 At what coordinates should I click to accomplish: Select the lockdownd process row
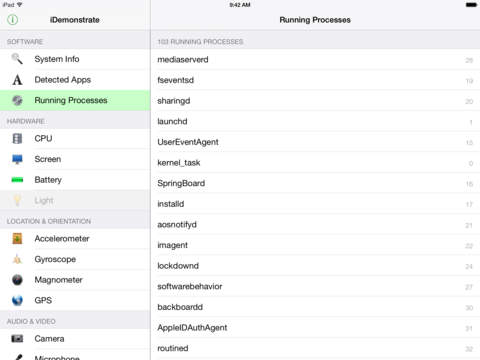[x=315, y=266]
